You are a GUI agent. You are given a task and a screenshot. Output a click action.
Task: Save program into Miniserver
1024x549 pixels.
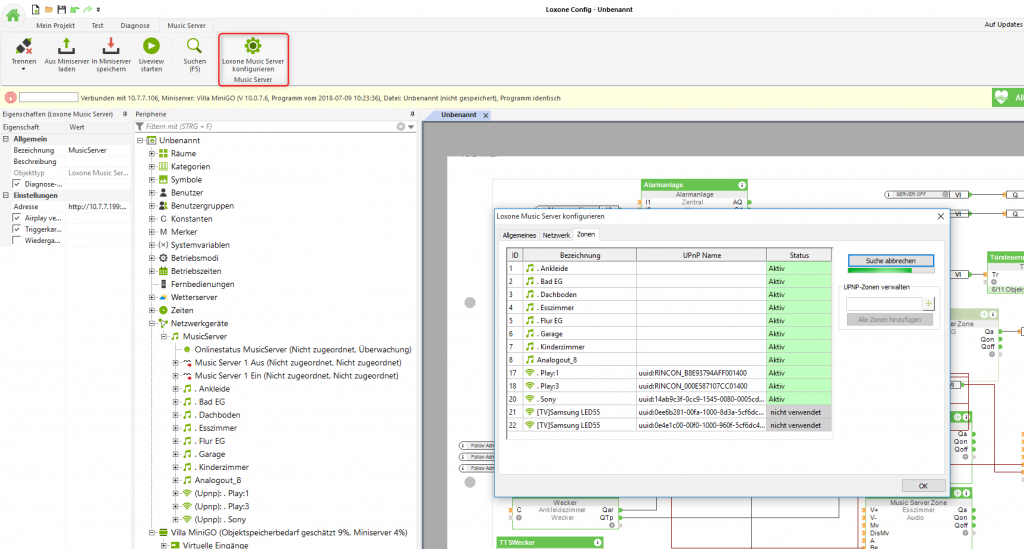point(110,45)
